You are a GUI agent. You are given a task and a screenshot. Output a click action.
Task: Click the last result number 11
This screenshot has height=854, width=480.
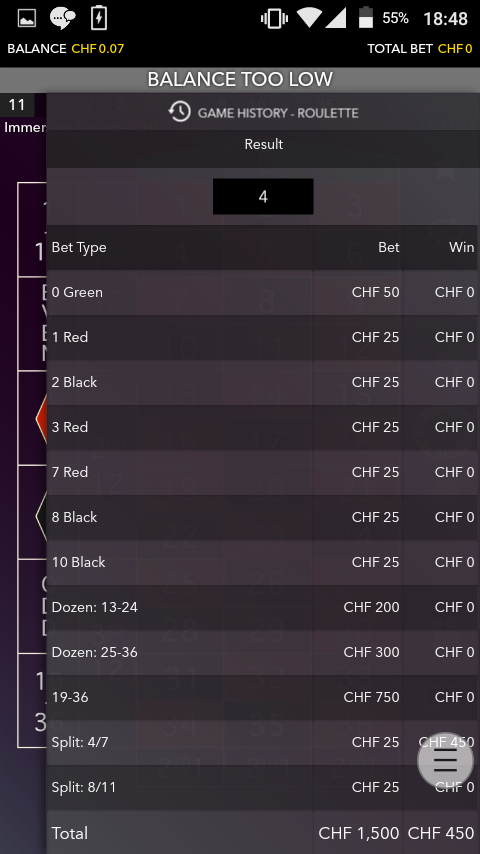pos(17,105)
